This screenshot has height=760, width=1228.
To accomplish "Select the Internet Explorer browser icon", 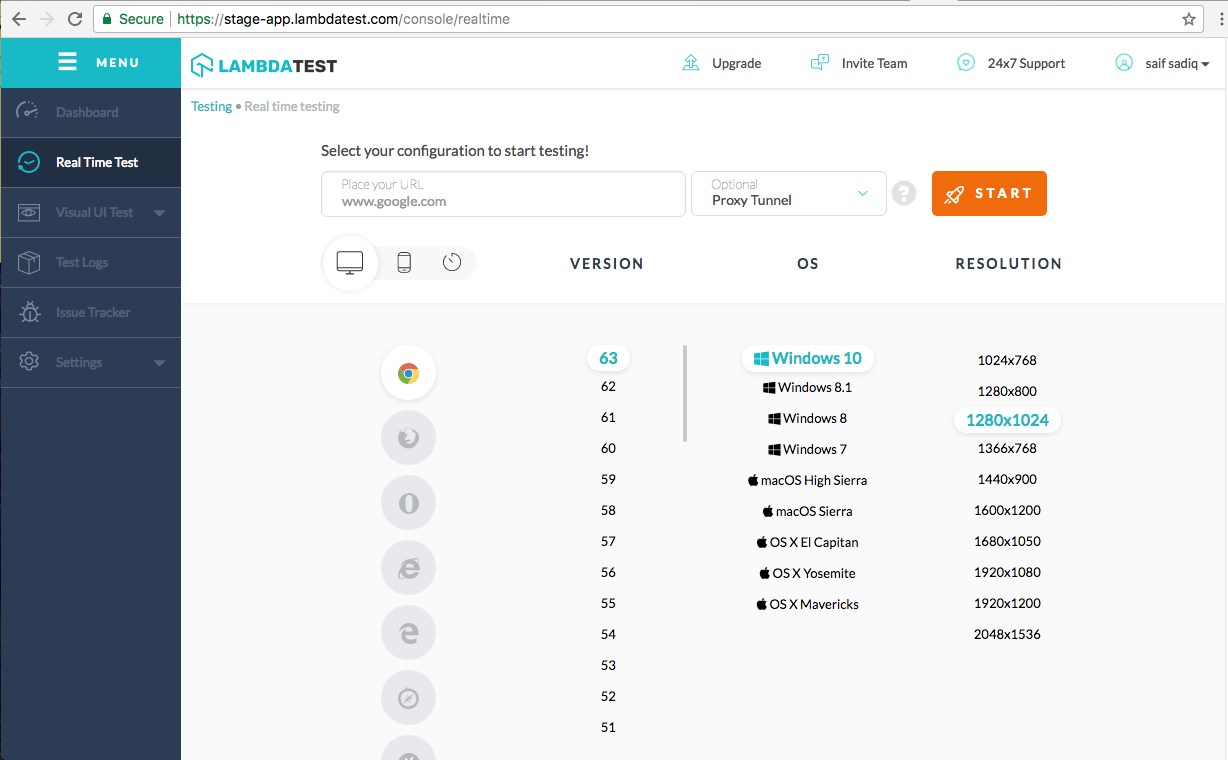I will pos(408,568).
